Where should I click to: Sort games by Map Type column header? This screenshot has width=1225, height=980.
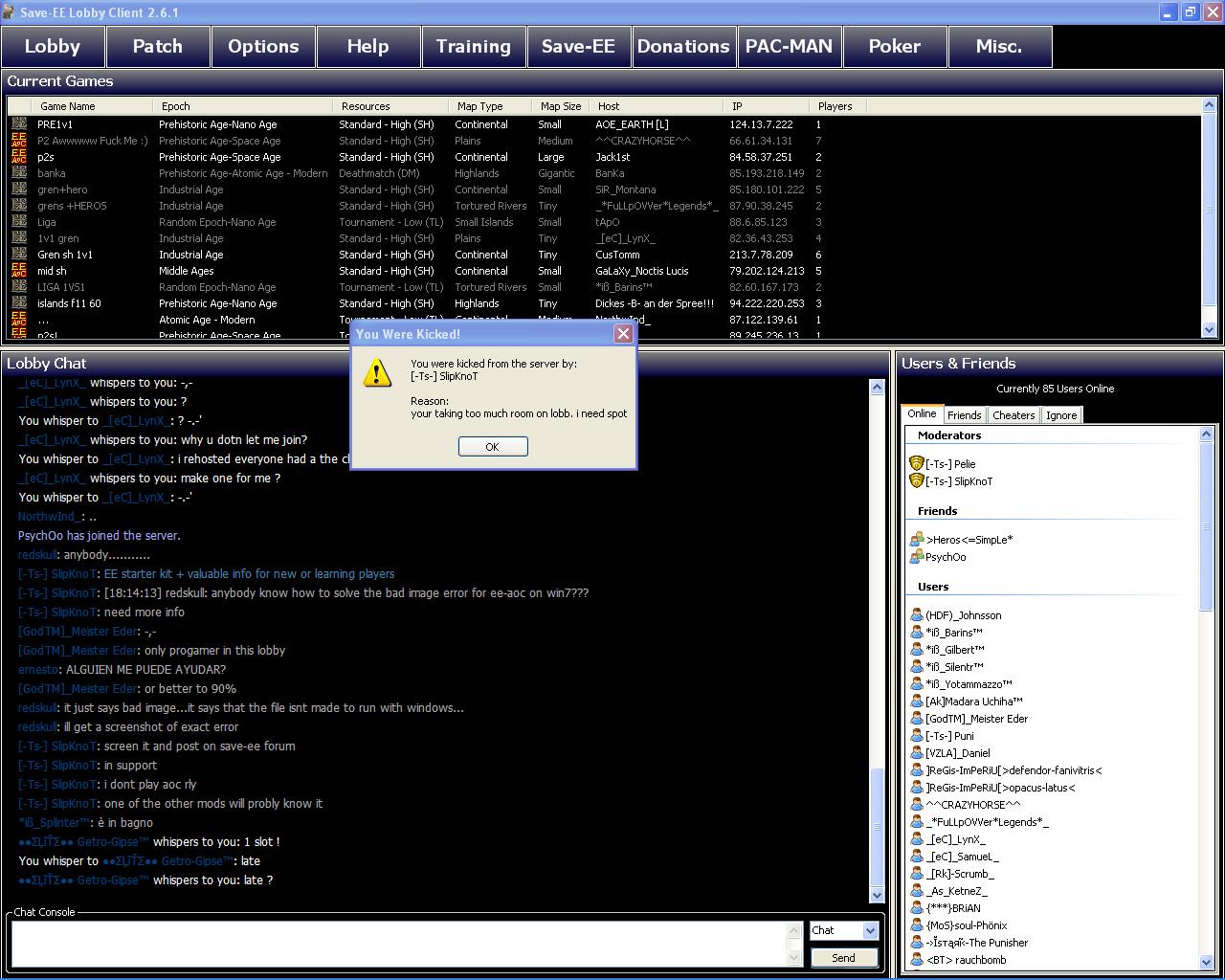[480, 106]
